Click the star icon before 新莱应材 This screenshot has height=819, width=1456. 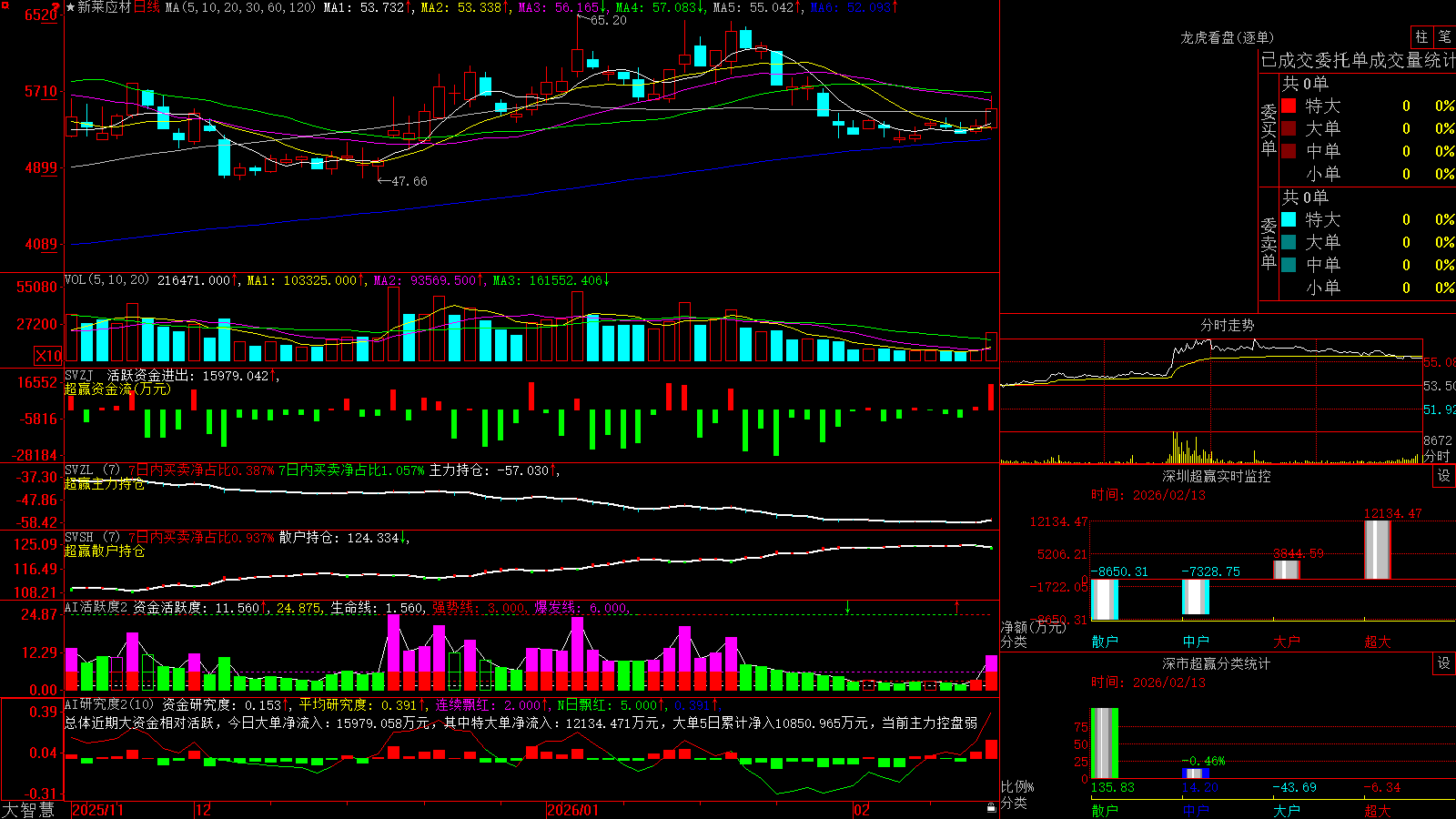[x=70, y=7]
